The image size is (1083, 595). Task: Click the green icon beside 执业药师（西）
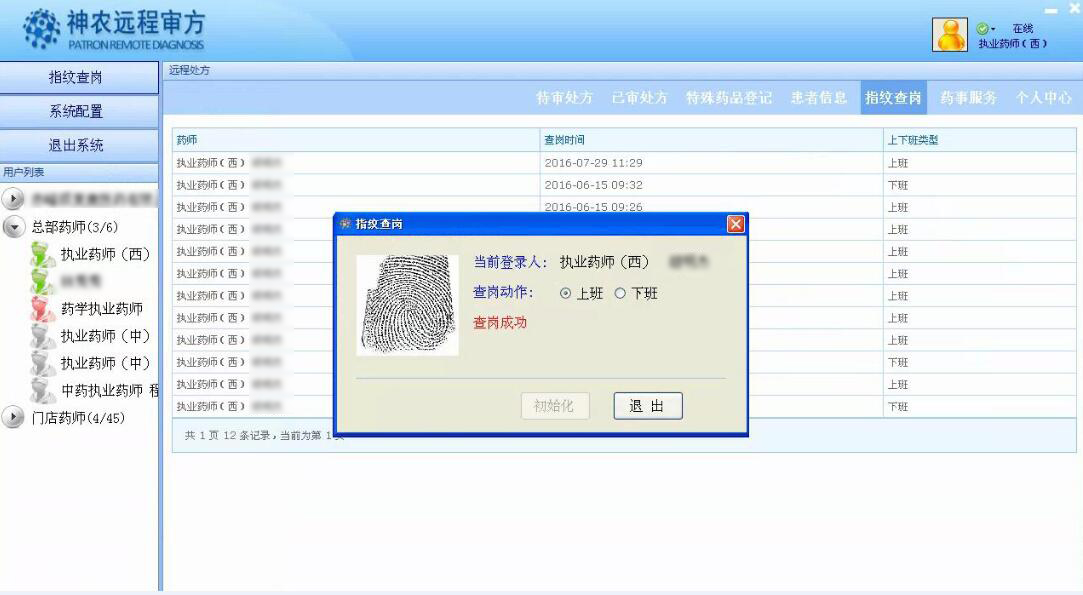pyautogui.click(x=42, y=254)
